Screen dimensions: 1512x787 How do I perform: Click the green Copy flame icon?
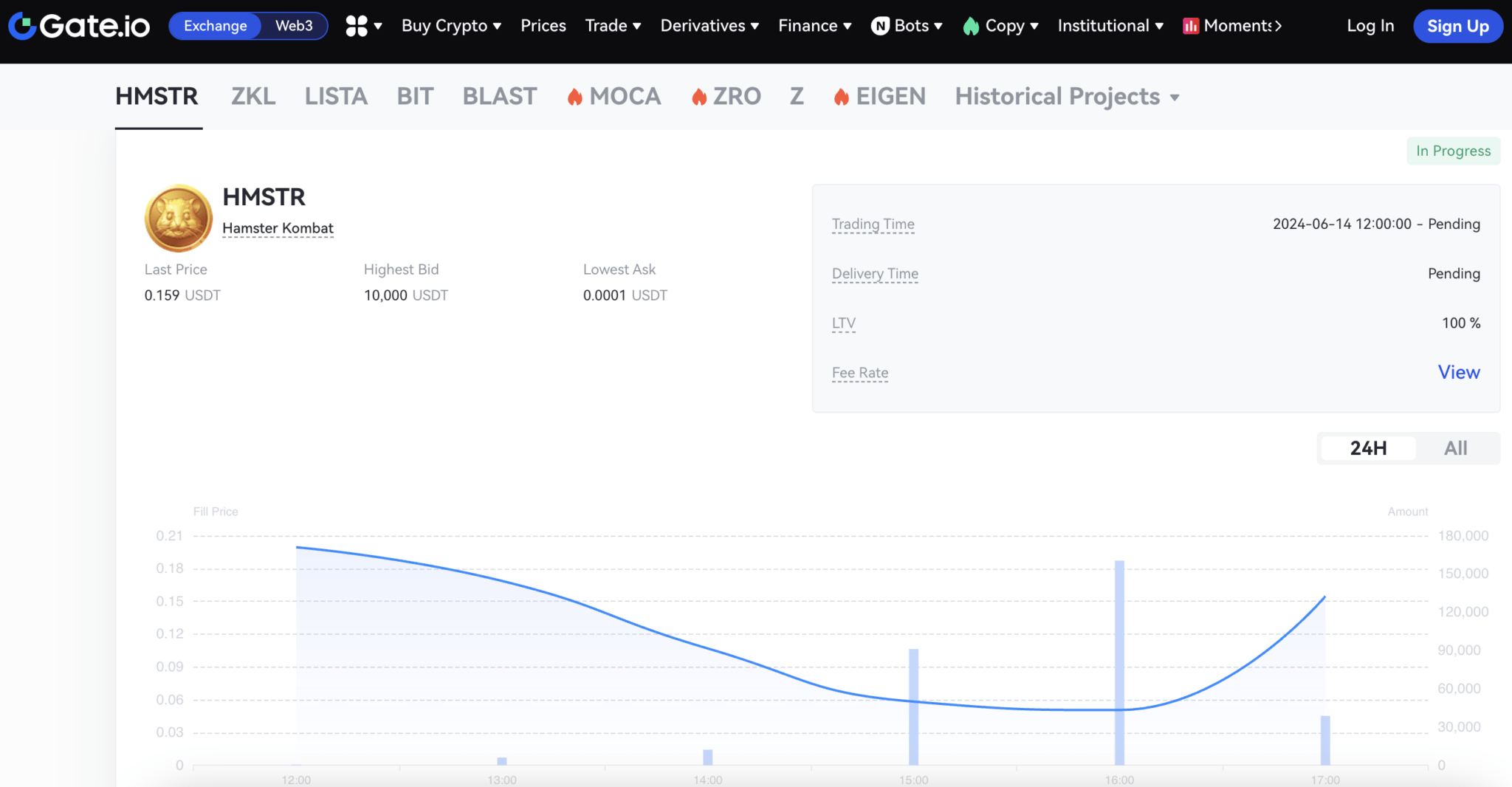point(971,26)
